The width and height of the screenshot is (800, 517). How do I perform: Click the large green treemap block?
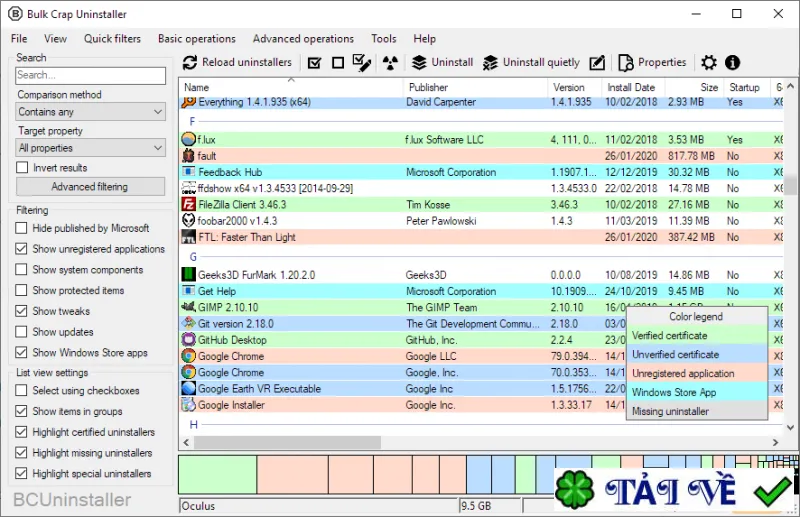(218, 475)
